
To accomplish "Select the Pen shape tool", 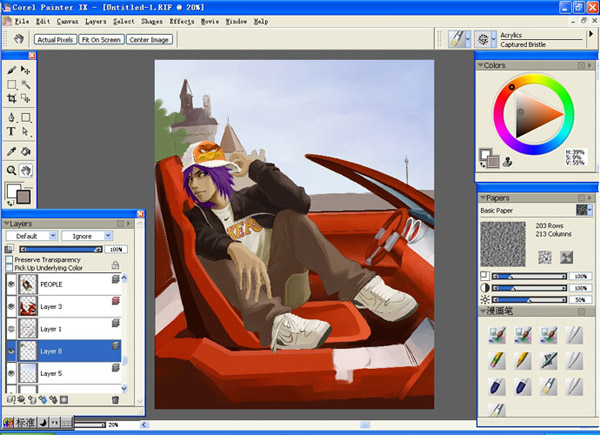I will click(x=11, y=117).
